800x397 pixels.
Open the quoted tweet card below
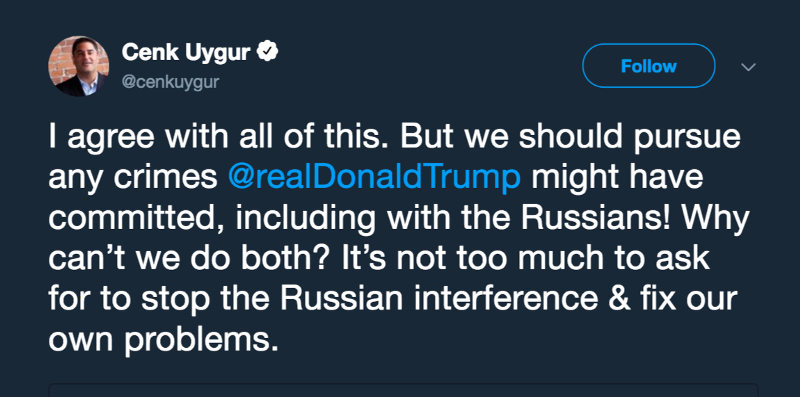(x=403, y=390)
